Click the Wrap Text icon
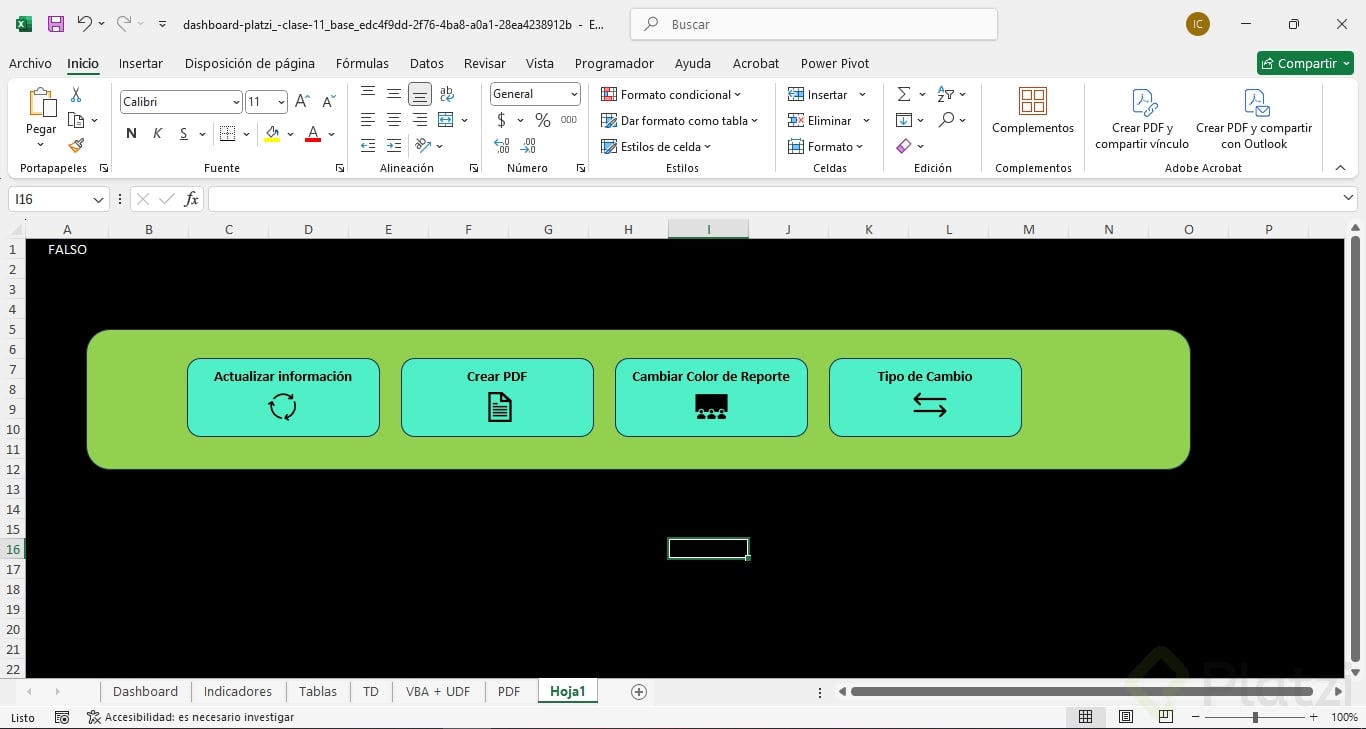This screenshot has width=1366, height=729. coord(446,94)
